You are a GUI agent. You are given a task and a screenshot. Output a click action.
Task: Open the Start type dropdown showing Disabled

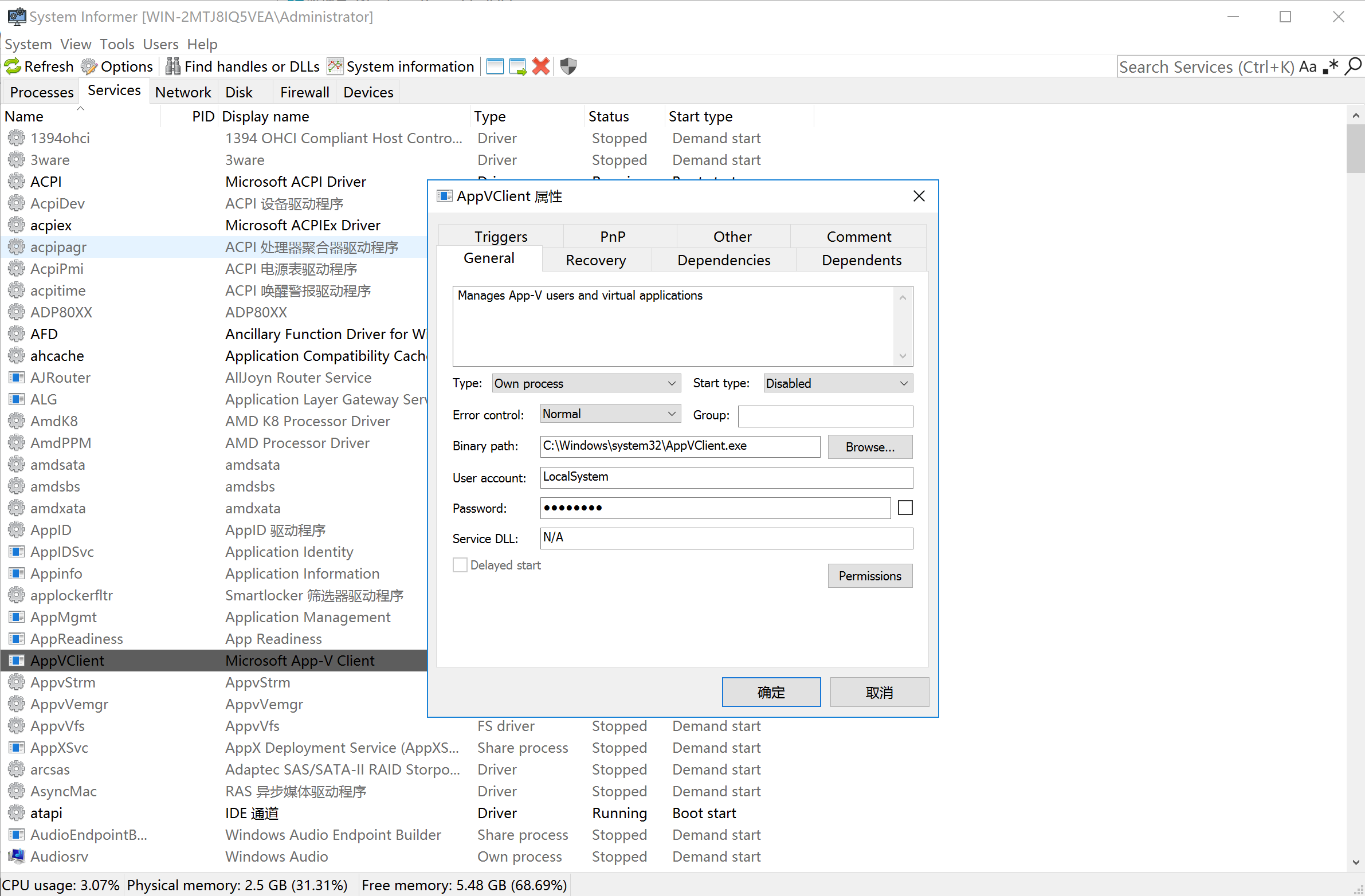tap(838, 383)
